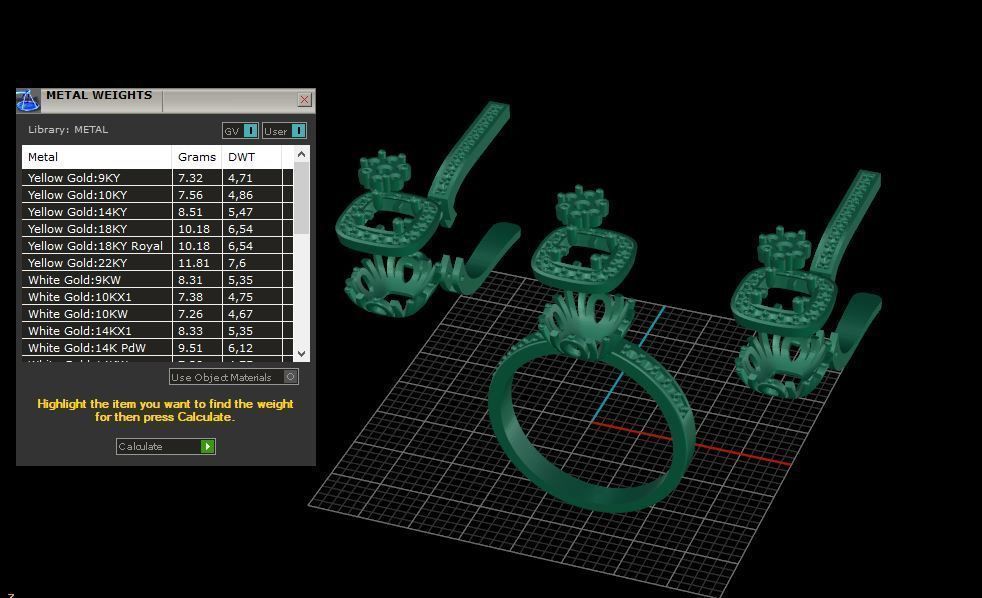The width and height of the screenshot is (982, 598).
Task: Select the Yellow Gold:14KY row
Action: pyautogui.click(x=158, y=212)
